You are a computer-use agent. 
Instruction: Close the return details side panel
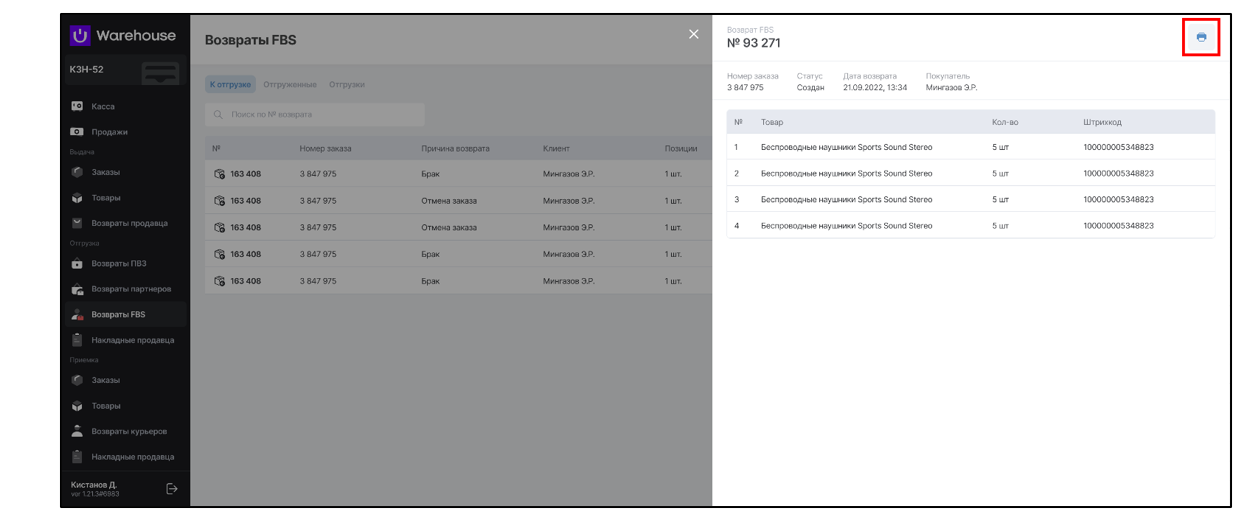coord(694,35)
